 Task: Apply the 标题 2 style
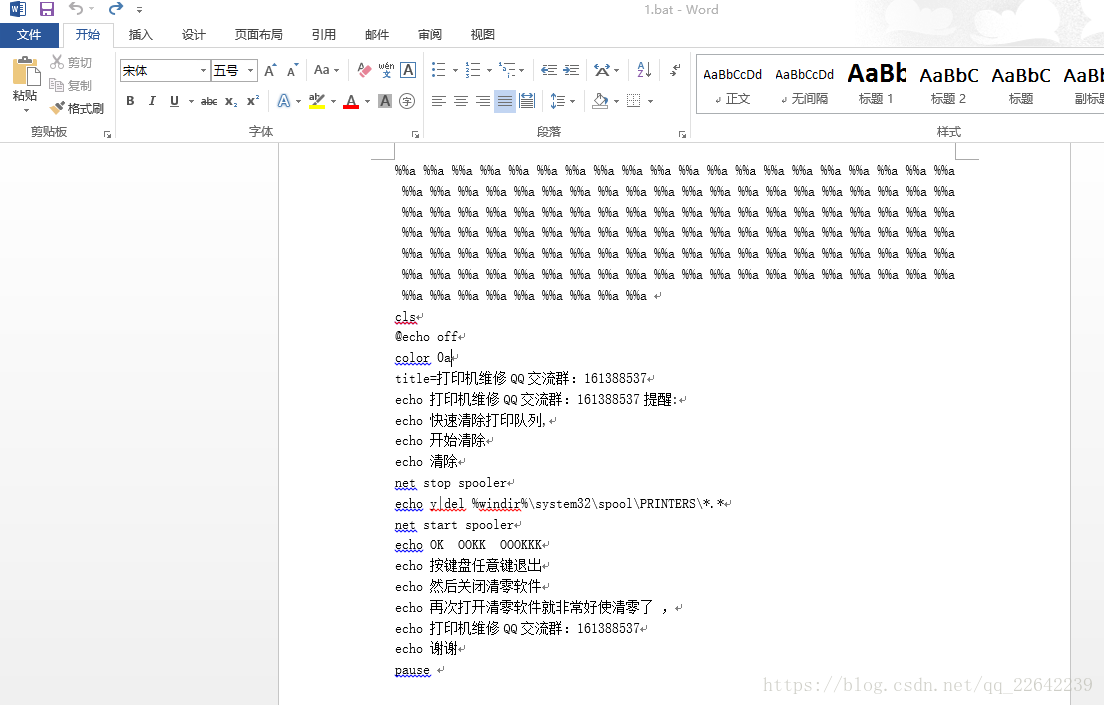[x=948, y=85]
